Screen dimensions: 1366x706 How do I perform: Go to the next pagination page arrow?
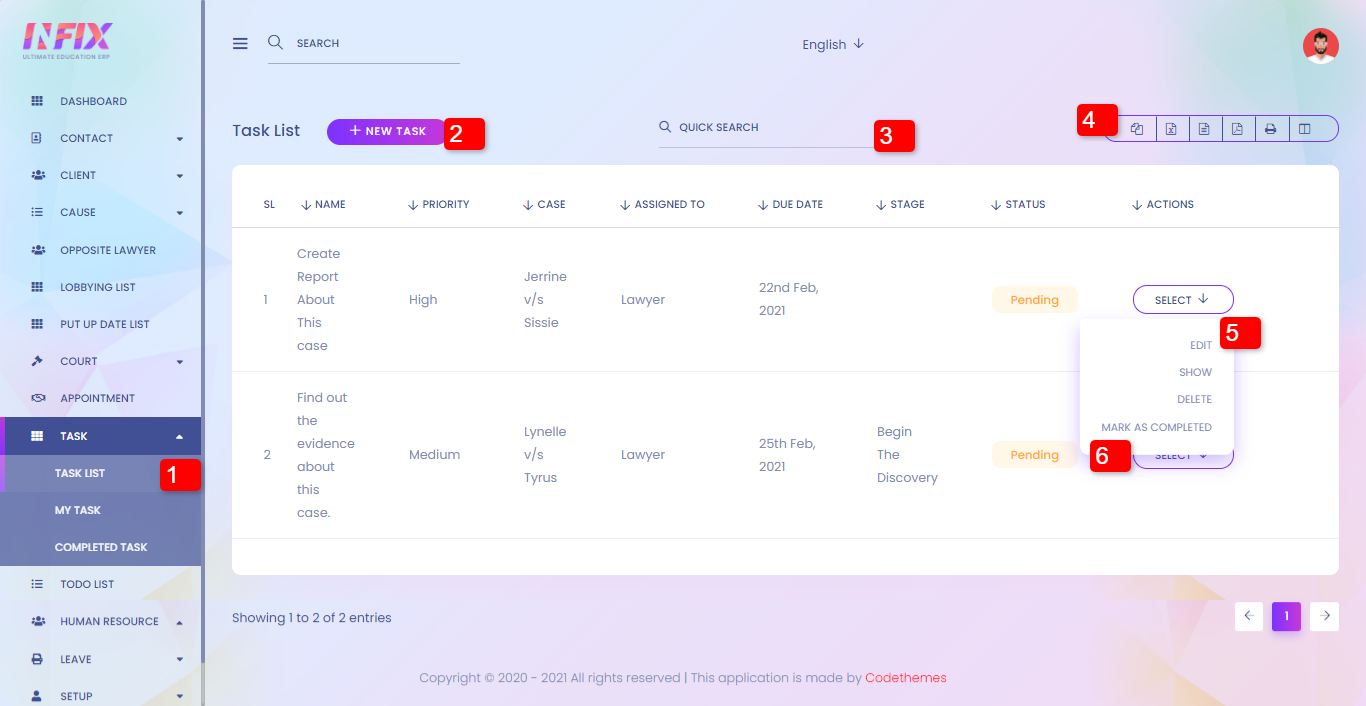tap(1324, 616)
